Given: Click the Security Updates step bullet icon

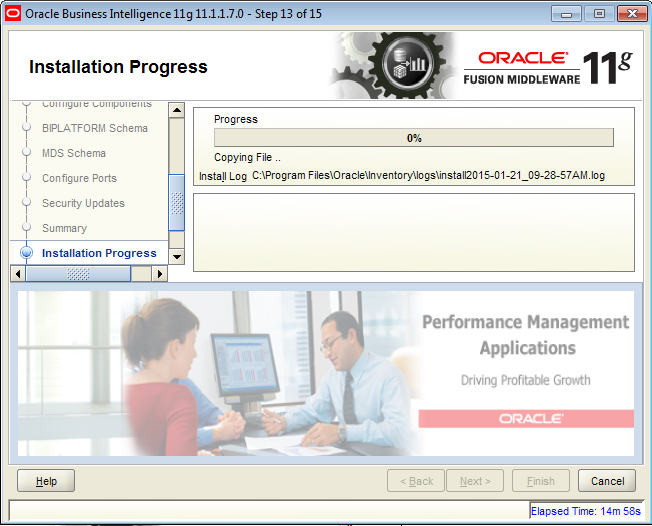Looking at the screenshot, I should 27,202.
